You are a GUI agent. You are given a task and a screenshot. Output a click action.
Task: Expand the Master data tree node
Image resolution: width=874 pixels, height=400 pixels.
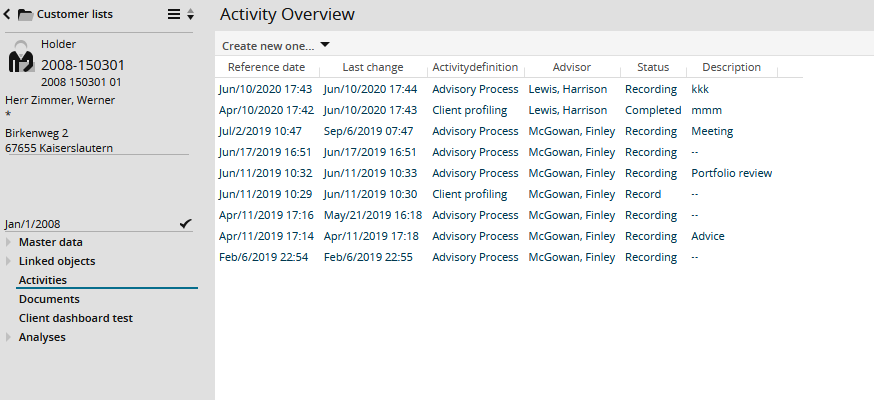click(10, 242)
